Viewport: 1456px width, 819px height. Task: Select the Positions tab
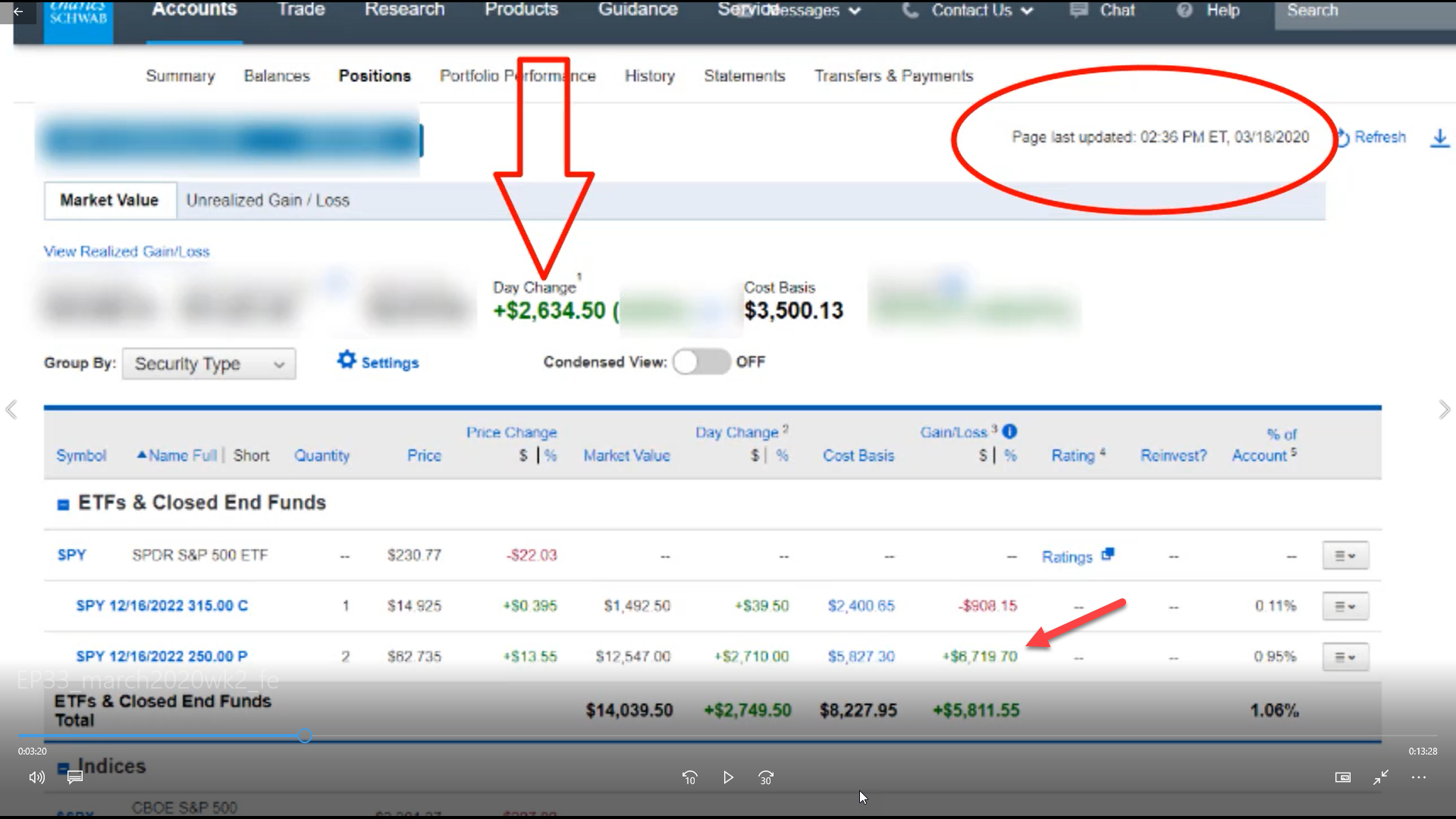375,76
